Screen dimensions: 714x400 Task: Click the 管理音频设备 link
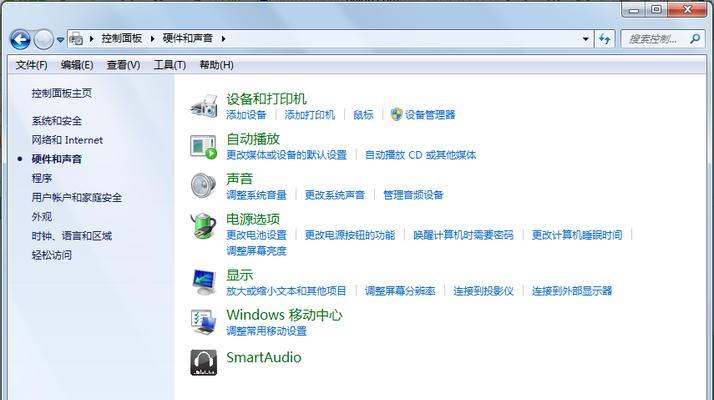point(413,195)
